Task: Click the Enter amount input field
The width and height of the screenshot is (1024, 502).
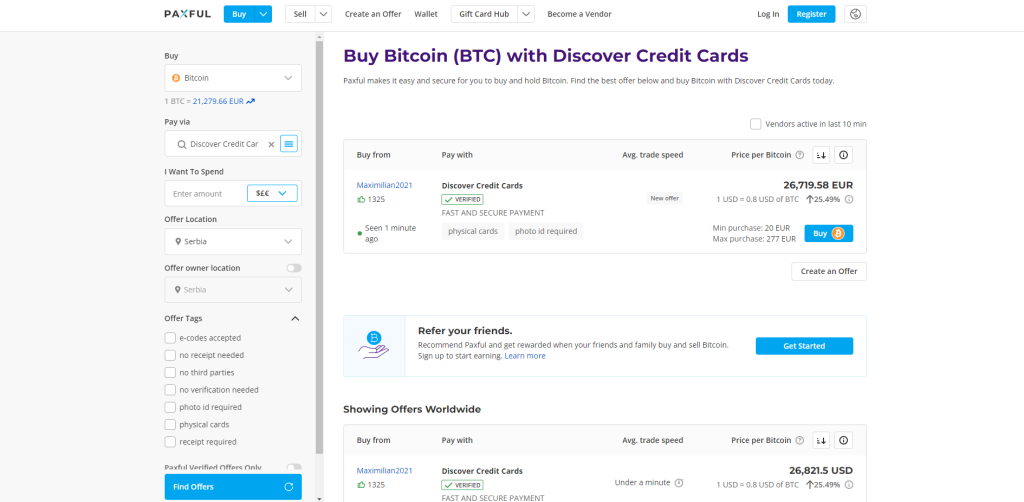Action: click(x=206, y=194)
